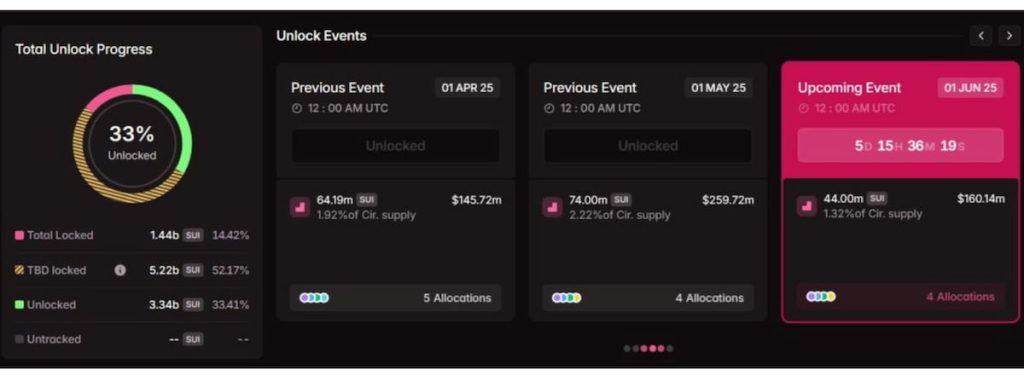Toggle the Unlocked legend item
Screen dimensions: 1024x381
click(x=46, y=305)
